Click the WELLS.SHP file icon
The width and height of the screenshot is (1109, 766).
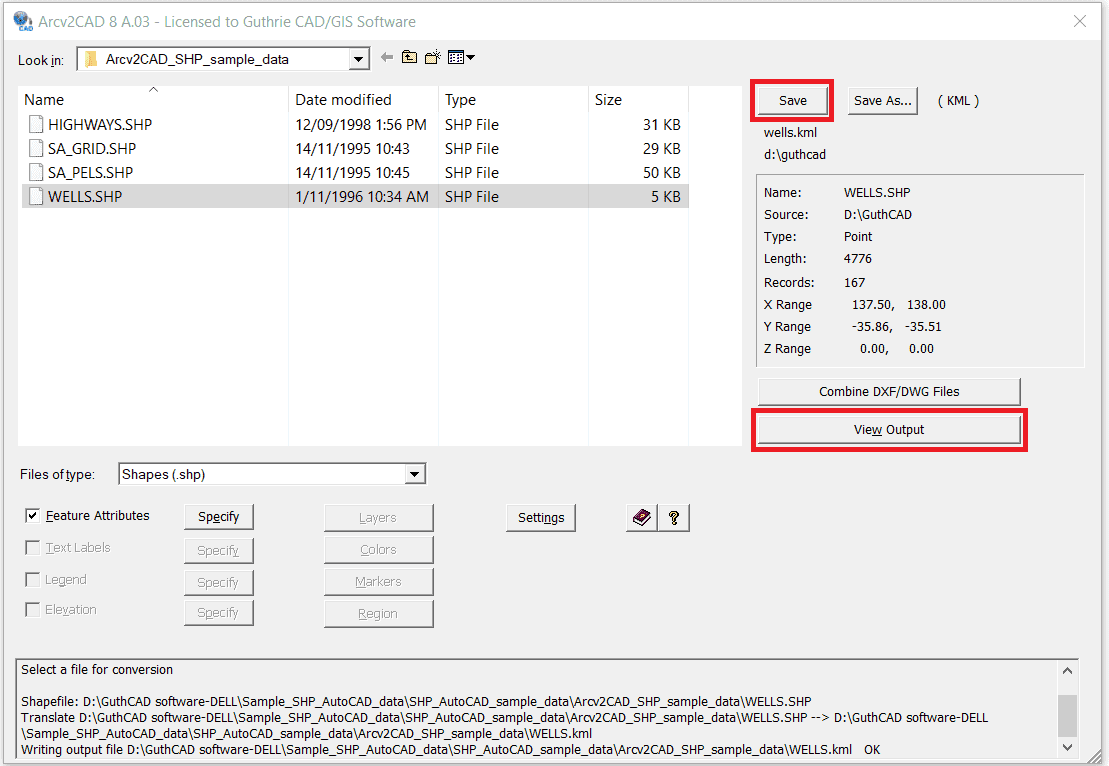click(36, 197)
